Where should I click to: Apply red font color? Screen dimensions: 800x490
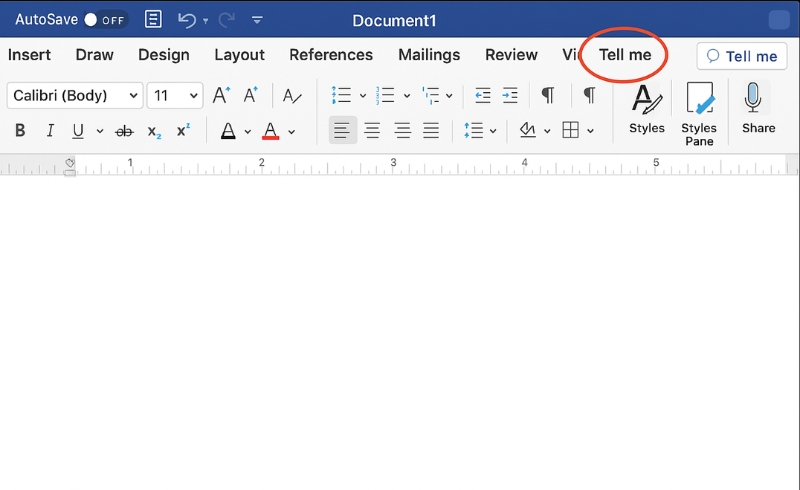point(270,131)
